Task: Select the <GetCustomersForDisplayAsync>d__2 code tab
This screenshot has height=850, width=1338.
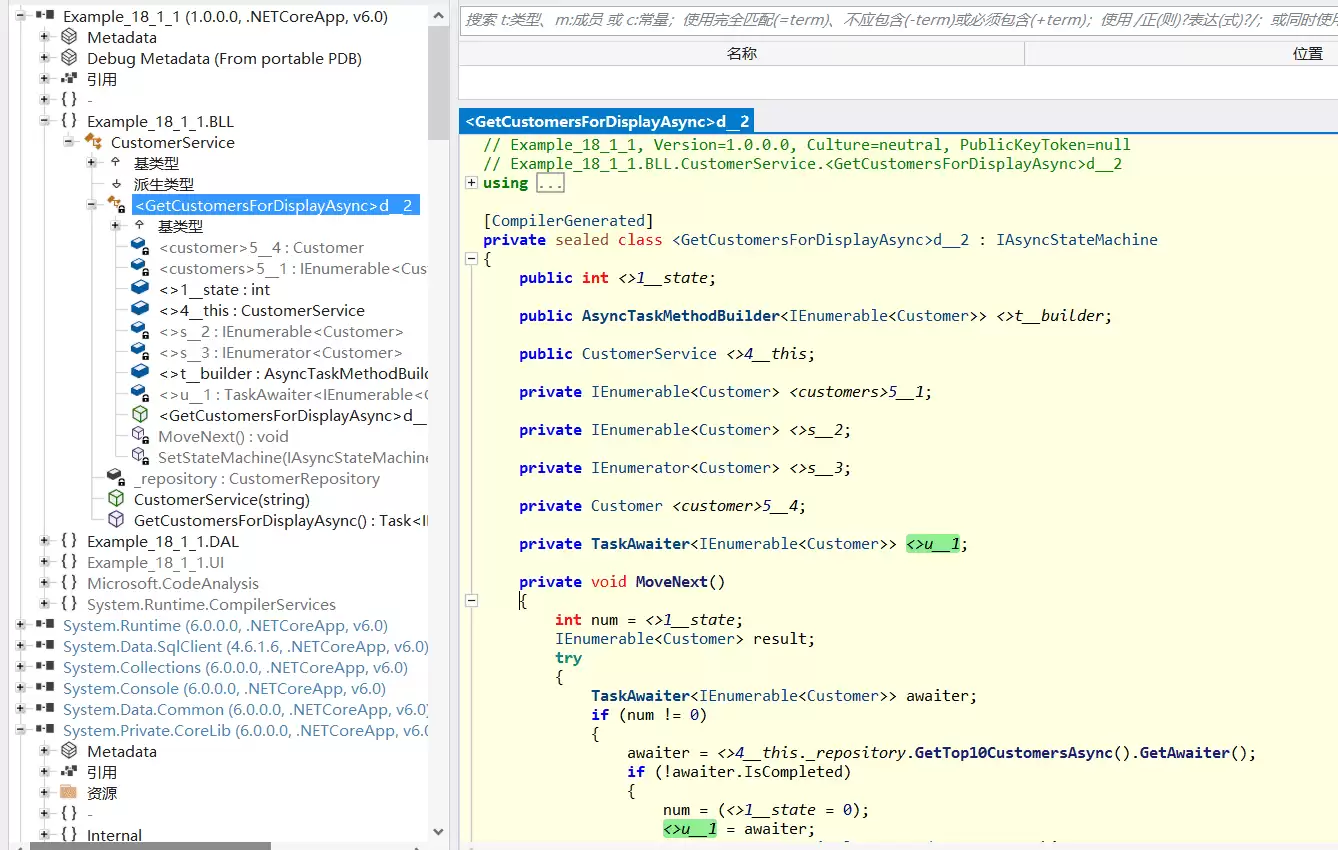Action: [x=607, y=122]
